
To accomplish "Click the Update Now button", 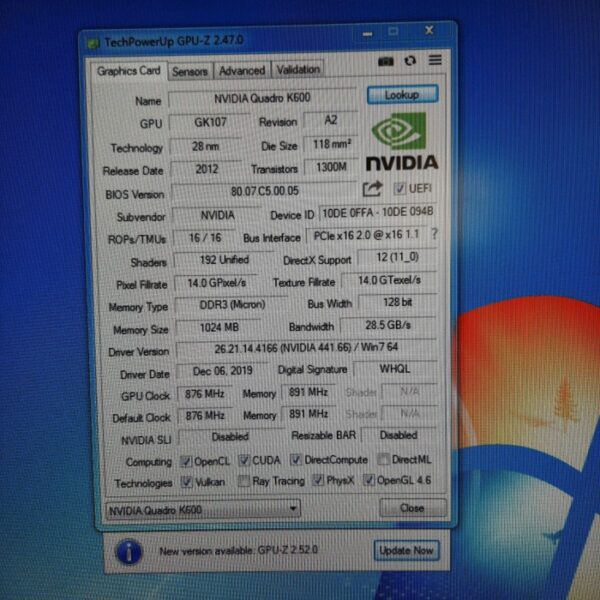I will click(x=406, y=550).
